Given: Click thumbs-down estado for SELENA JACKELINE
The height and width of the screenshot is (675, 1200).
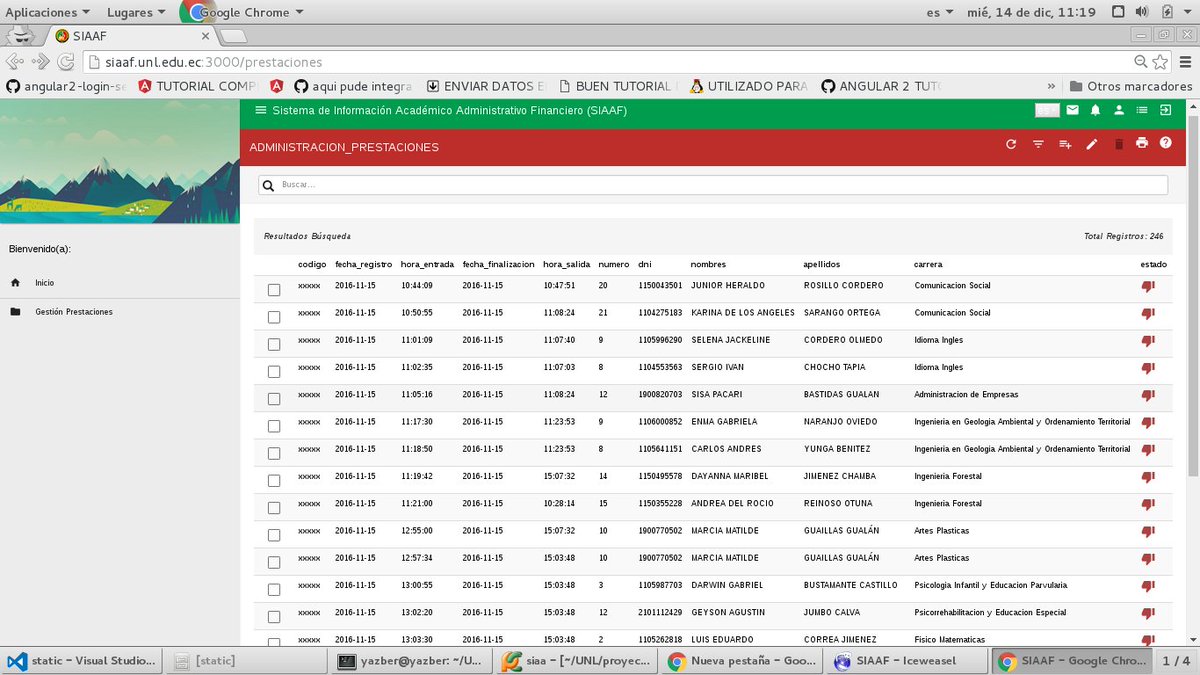Looking at the screenshot, I should click(1148, 340).
